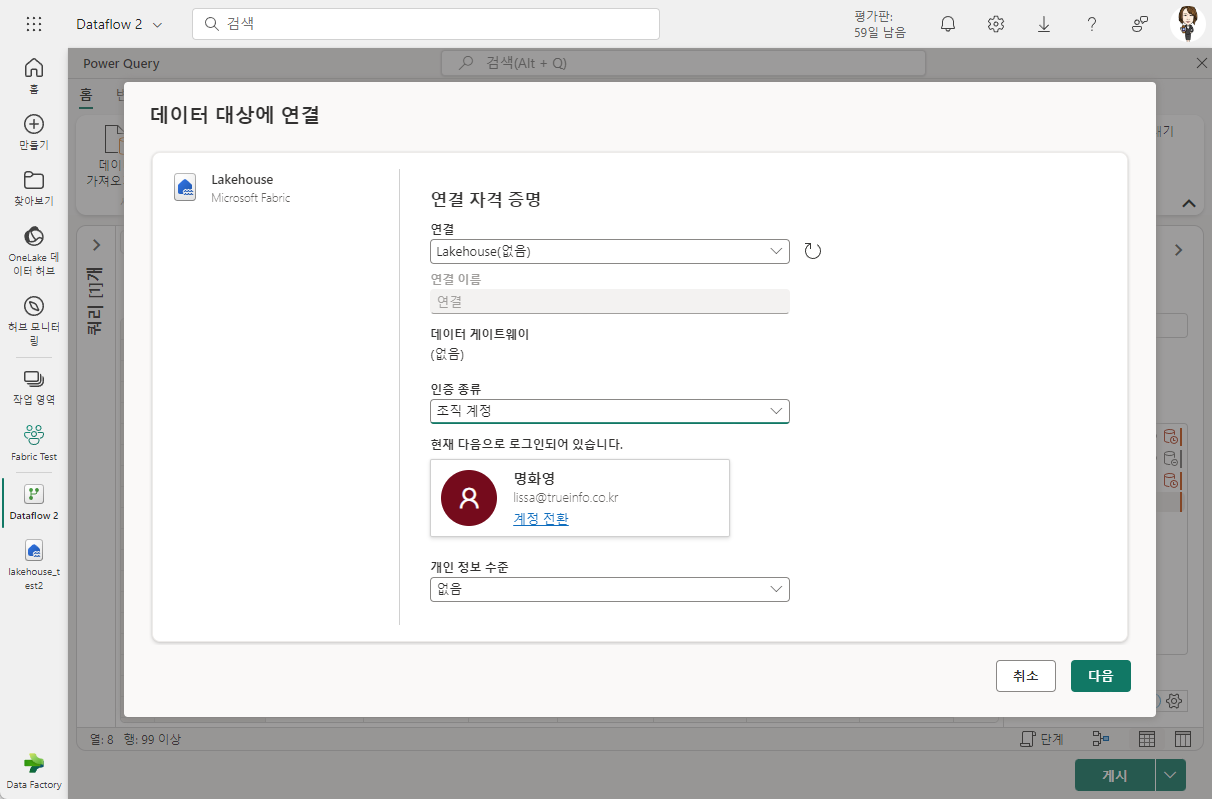Click Publish (게시) button
Image resolution: width=1212 pixels, height=799 pixels.
1115,775
